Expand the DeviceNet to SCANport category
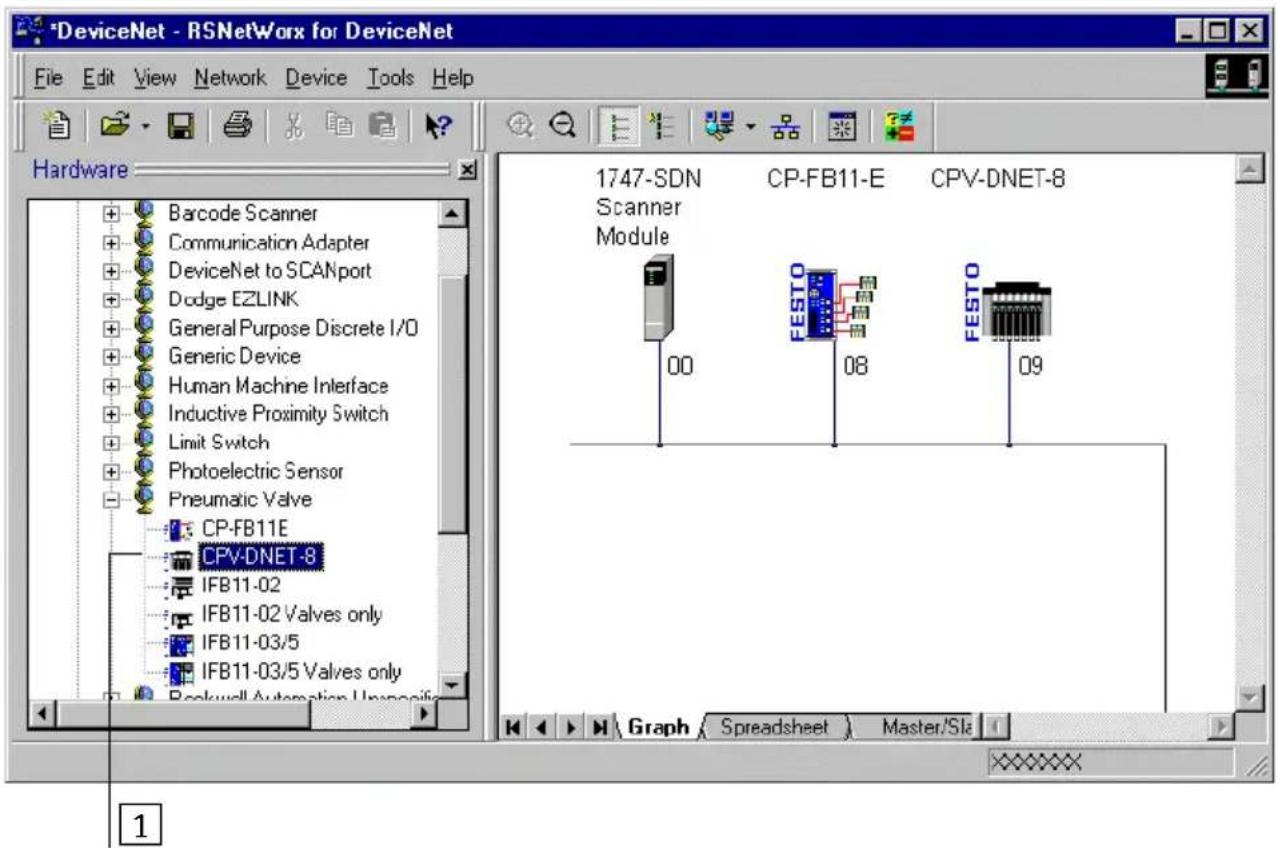The width and height of the screenshot is (1278, 848). click(112, 270)
